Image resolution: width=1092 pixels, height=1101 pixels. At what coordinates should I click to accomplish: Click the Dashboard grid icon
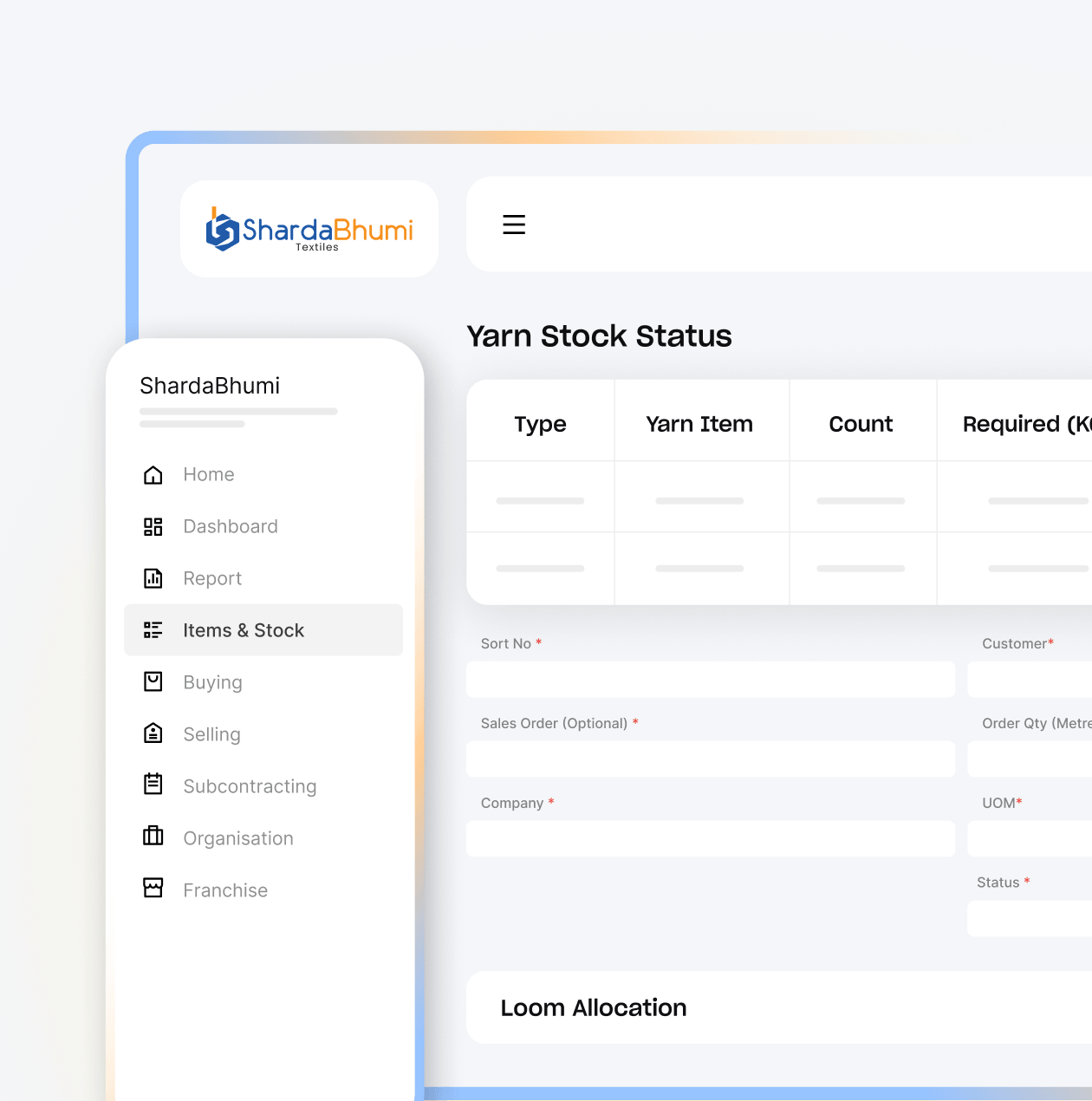pos(153,526)
